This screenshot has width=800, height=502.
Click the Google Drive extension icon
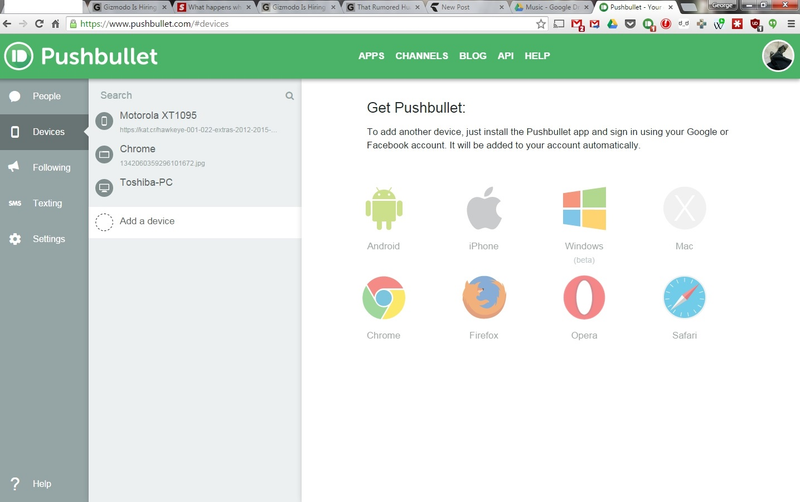[x=612, y=23]
